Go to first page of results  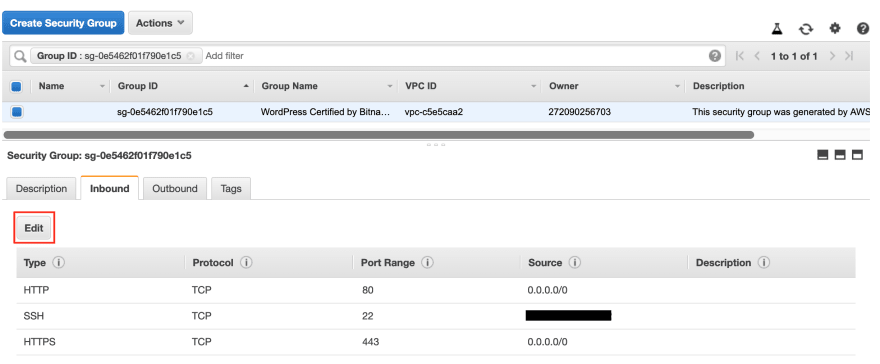coord(740,56)
